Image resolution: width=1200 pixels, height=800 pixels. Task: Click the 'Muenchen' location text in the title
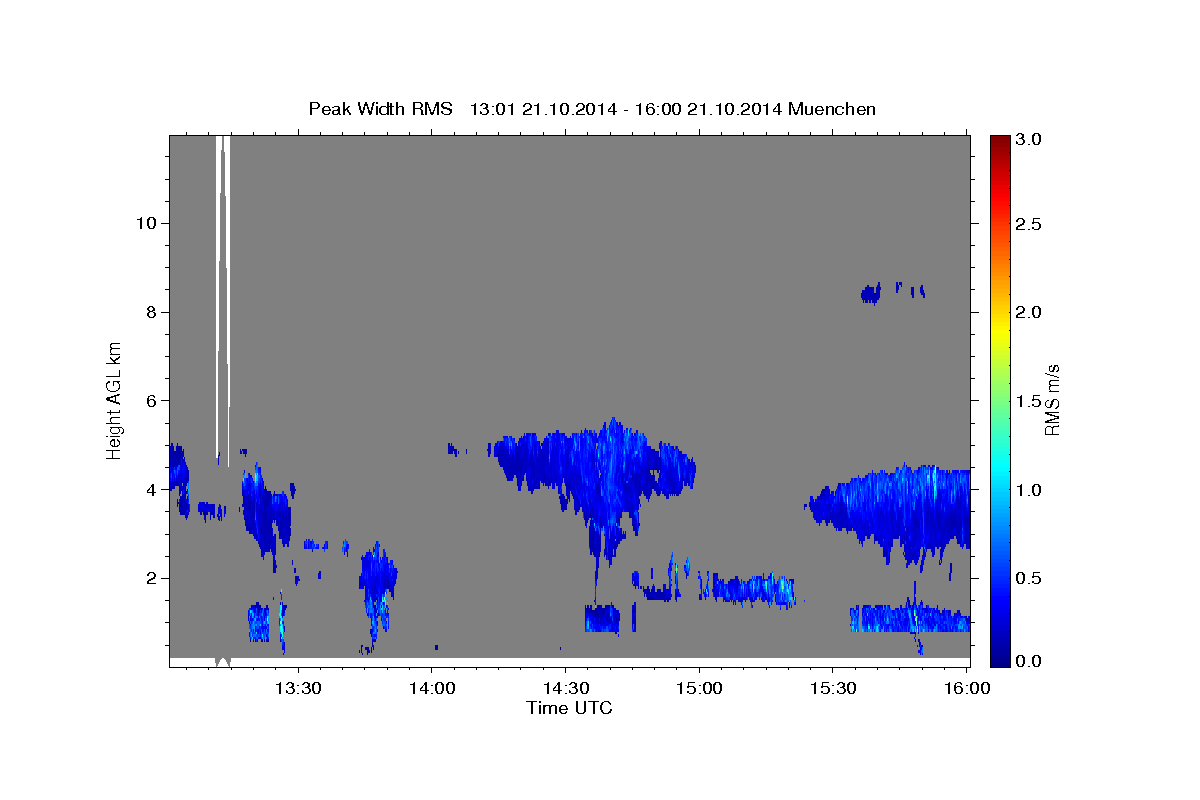tap(832, 109)
